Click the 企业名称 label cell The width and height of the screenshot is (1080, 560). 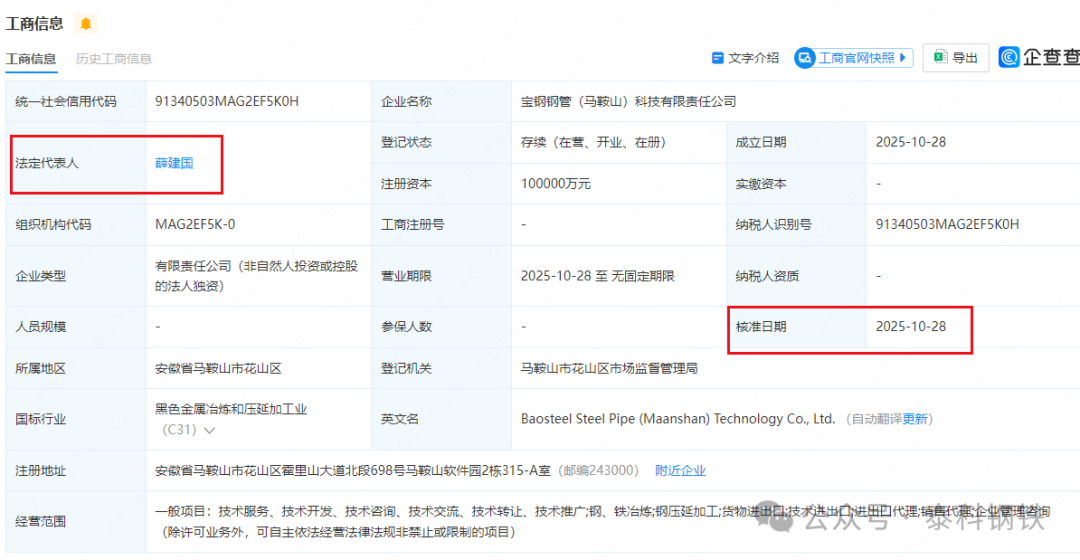[x=442, y=101]
